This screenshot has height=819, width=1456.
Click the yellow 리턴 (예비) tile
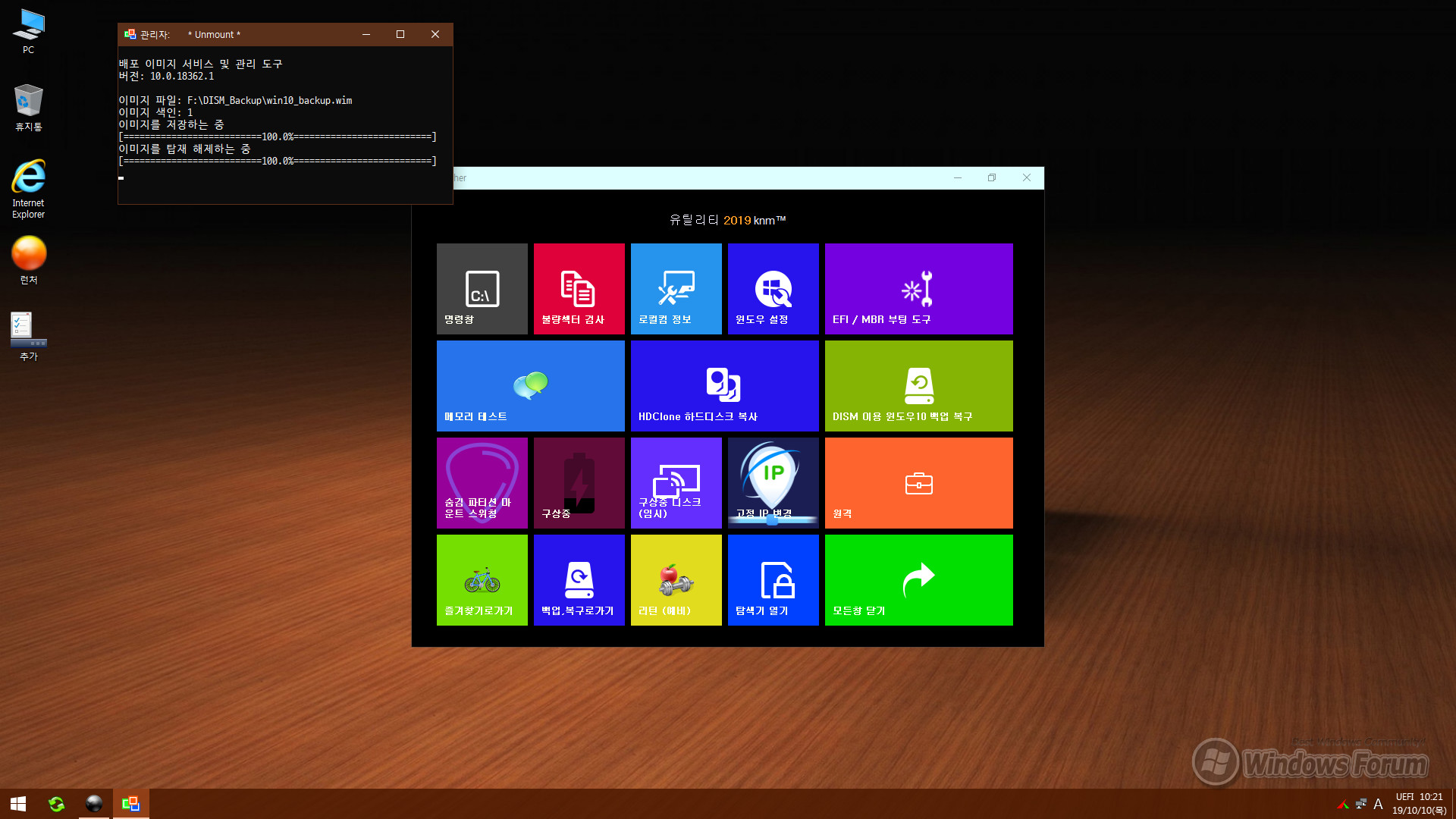(x=676, y=580)
